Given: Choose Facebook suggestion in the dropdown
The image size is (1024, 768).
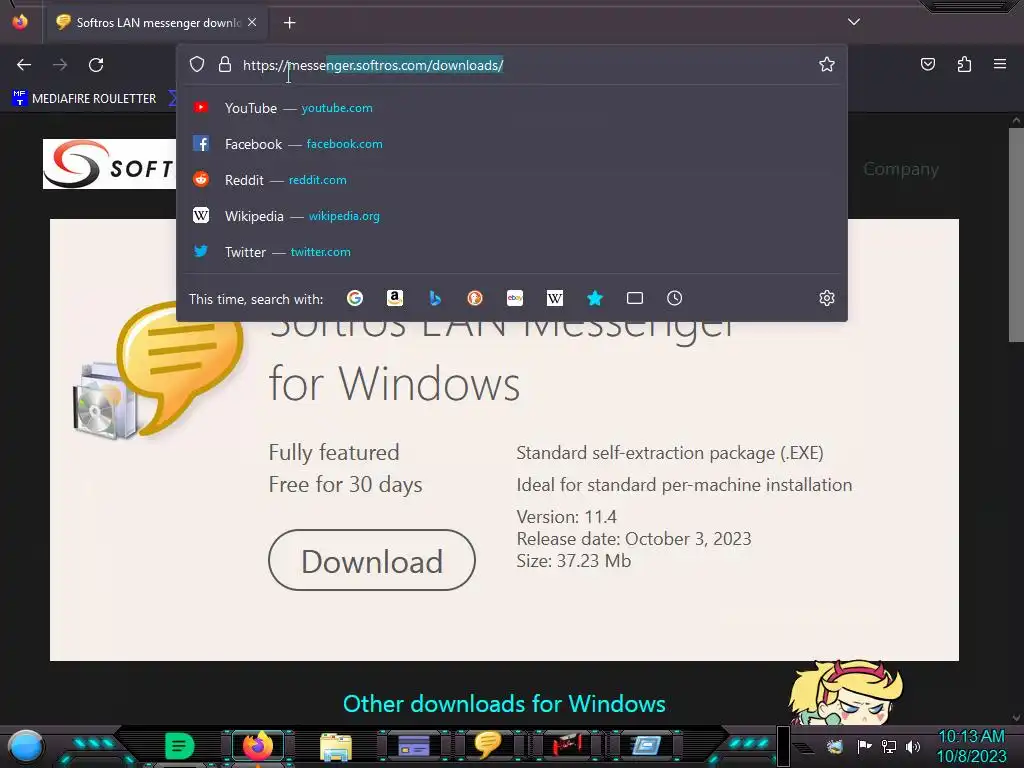Looking at the screenshot, I should [512, 144].
